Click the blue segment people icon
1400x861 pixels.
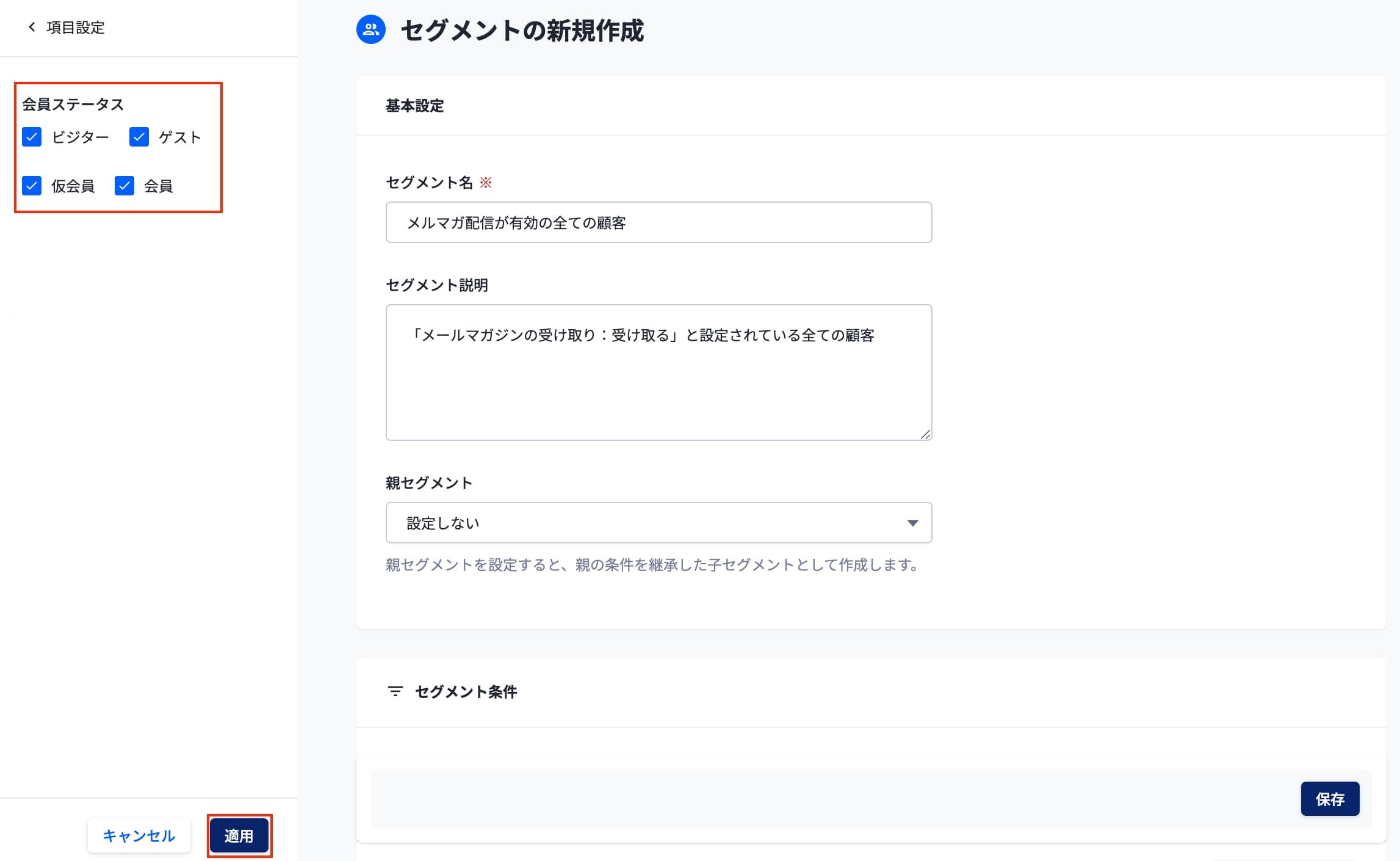coord(370,29)
